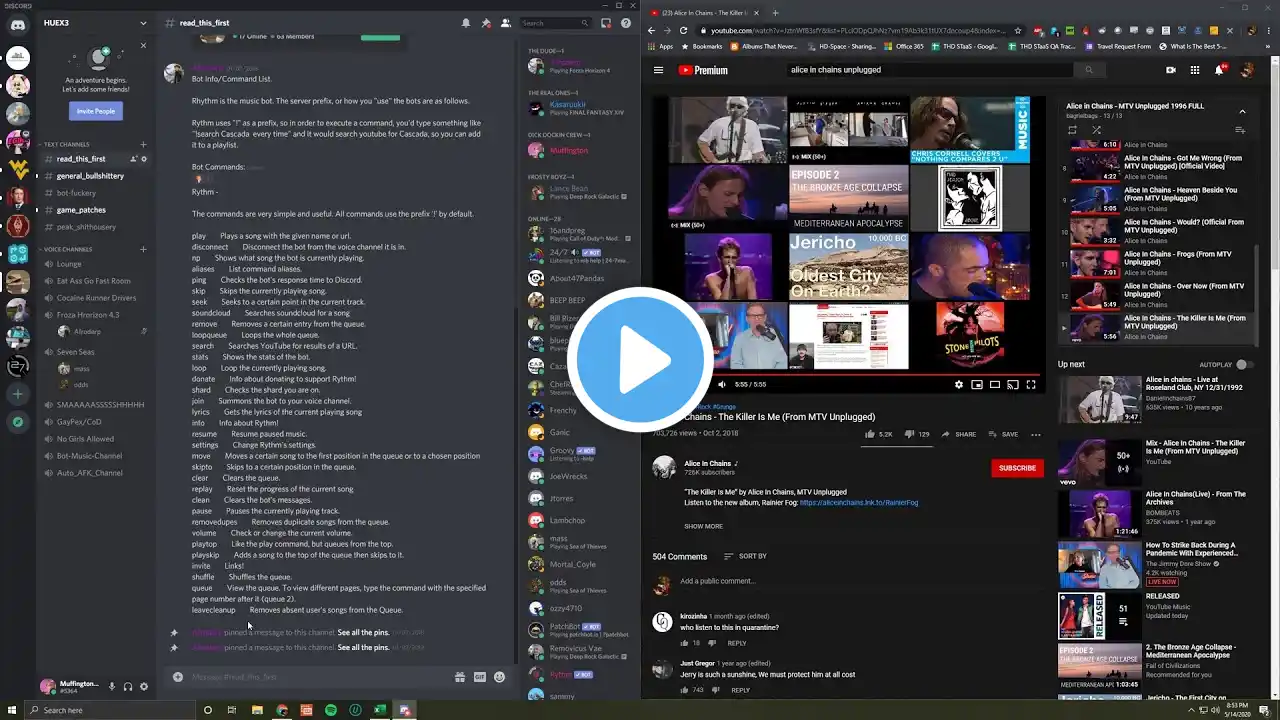This screenshot has height=720, width=1280.
Task: Create invite for read_this_first channel
Action: [133, 159]
